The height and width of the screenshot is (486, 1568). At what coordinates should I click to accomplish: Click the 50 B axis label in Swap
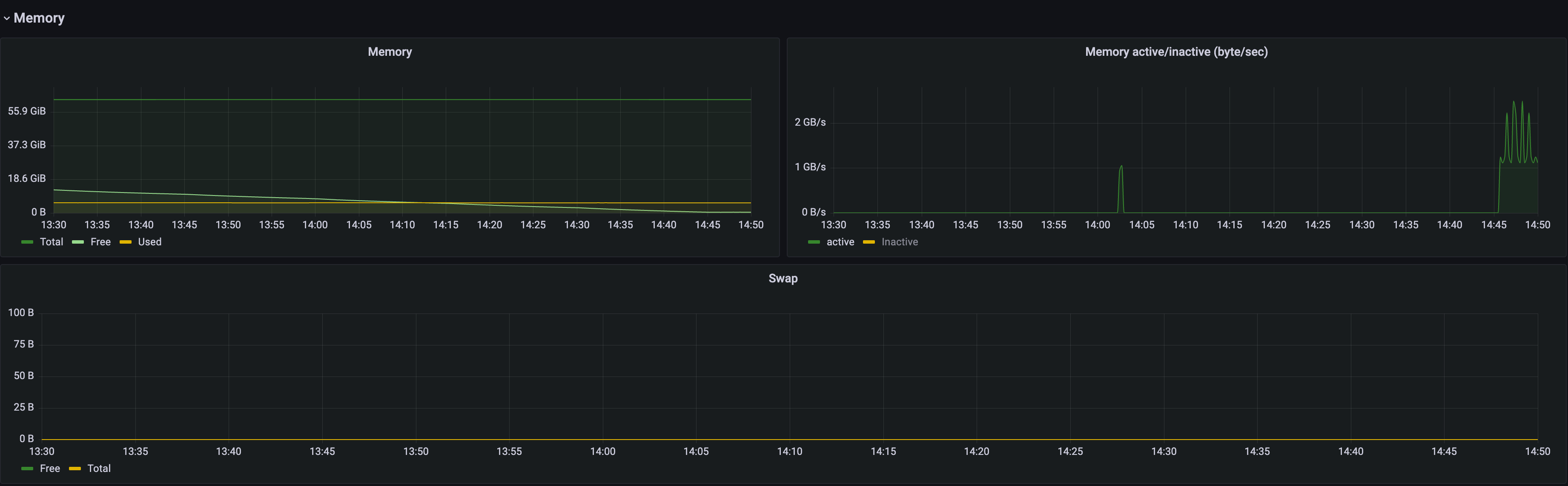click(x=24, y=376)
